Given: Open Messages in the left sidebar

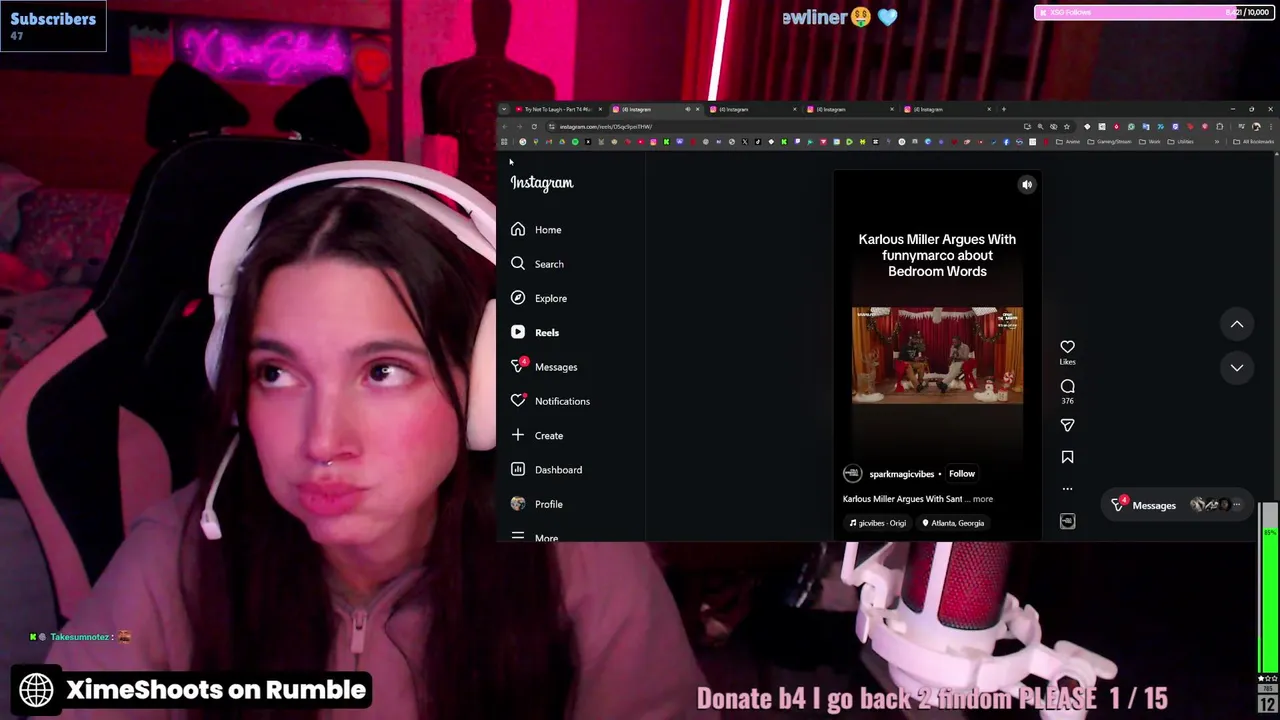Looking at the screenshot, I should click(x=544, y=367).
